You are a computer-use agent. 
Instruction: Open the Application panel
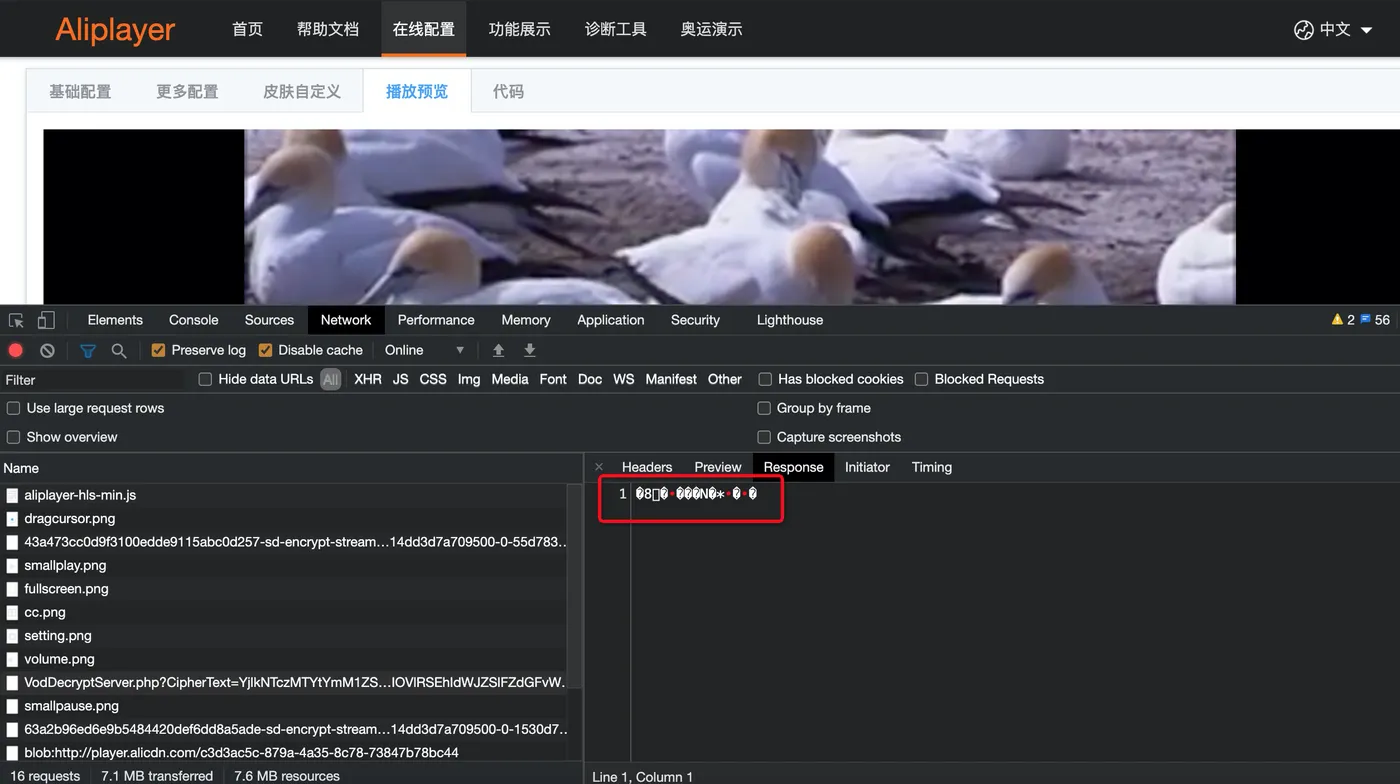(610, 320)
